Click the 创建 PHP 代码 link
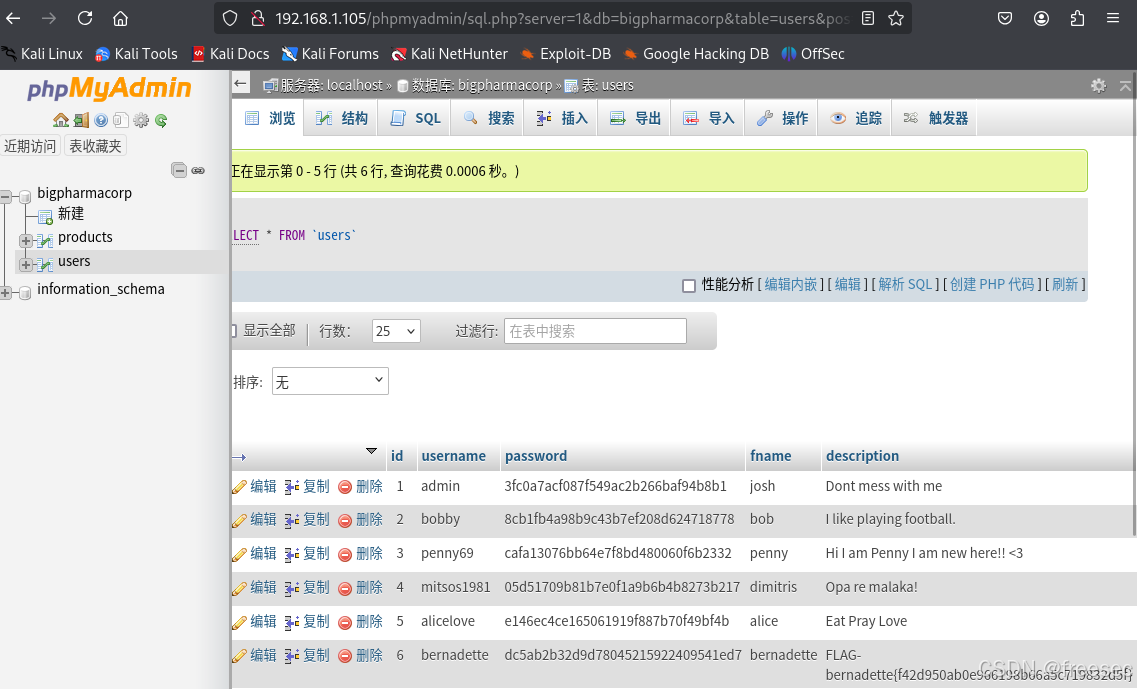The image size is (1137, 689). [x=992, y=284]
